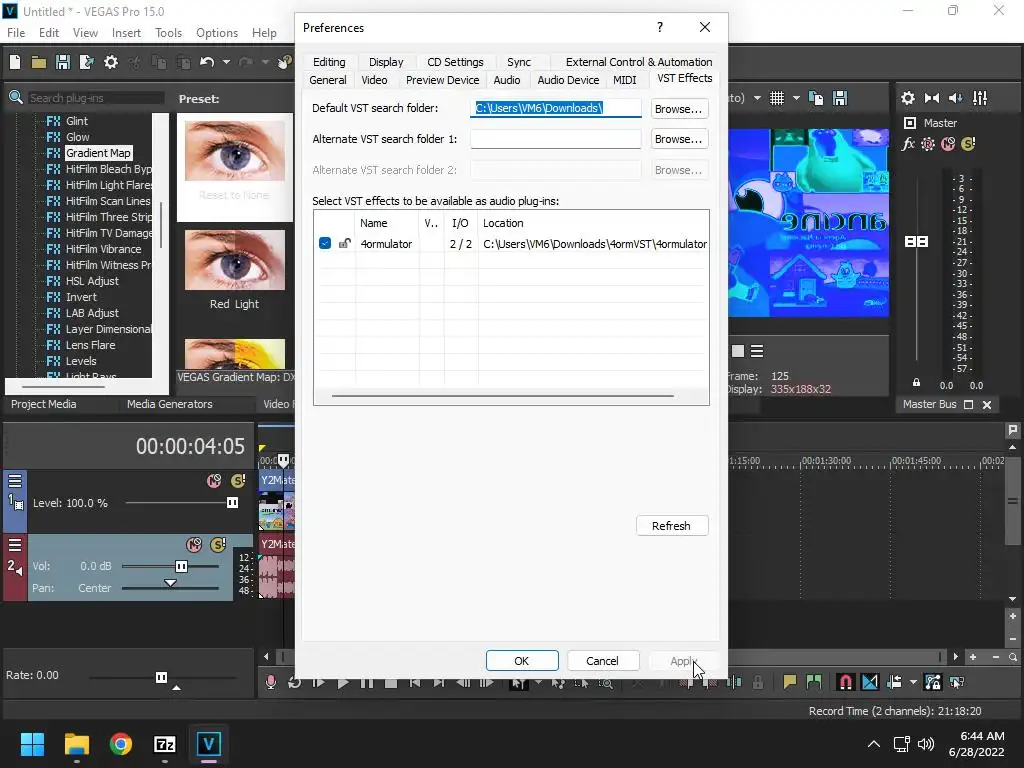This screenshot has width=1024, height=768.
Task: Mute the Master bus
Action: click(x=948, y=144)
